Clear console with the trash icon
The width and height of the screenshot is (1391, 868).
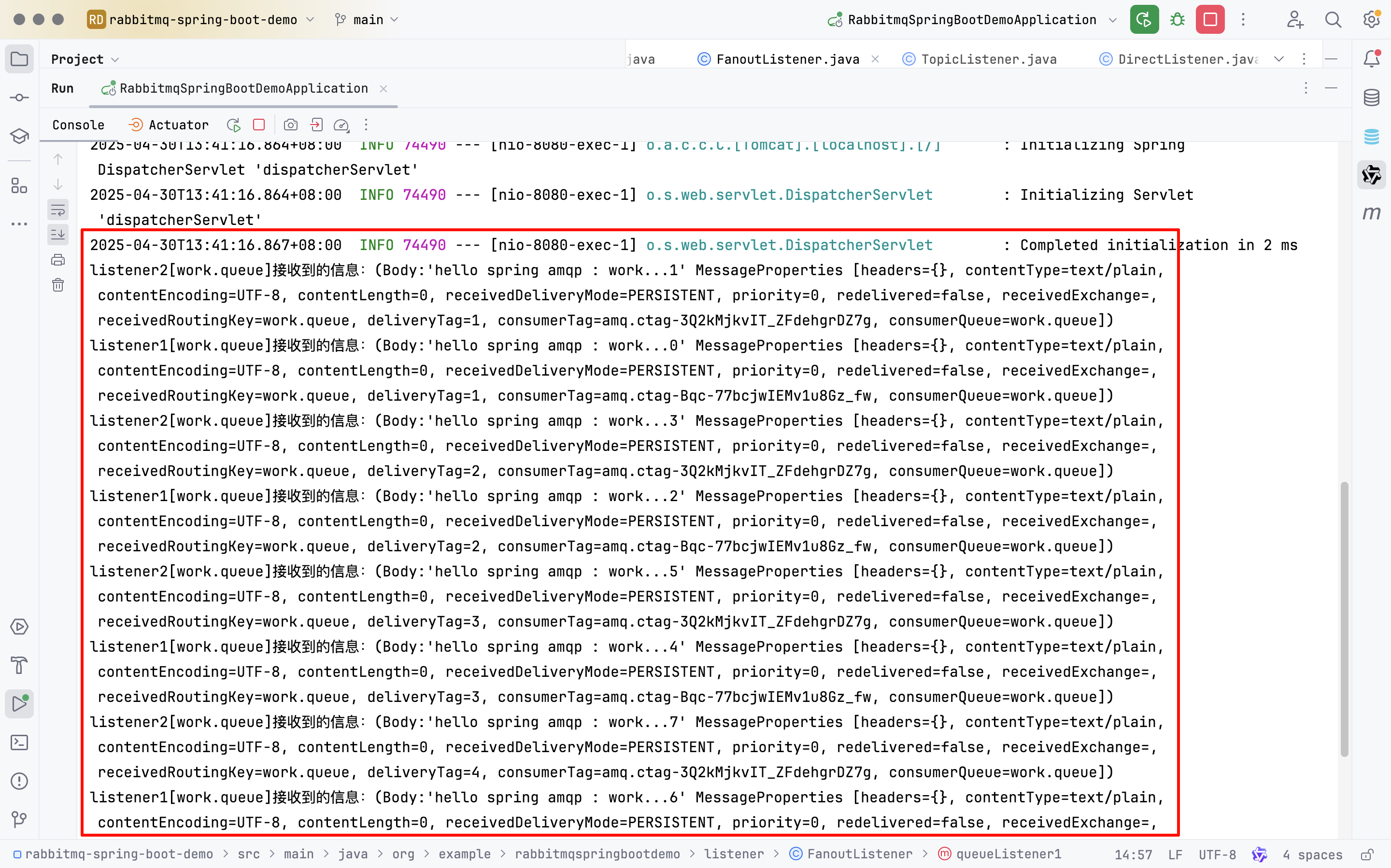pos(58,285)
